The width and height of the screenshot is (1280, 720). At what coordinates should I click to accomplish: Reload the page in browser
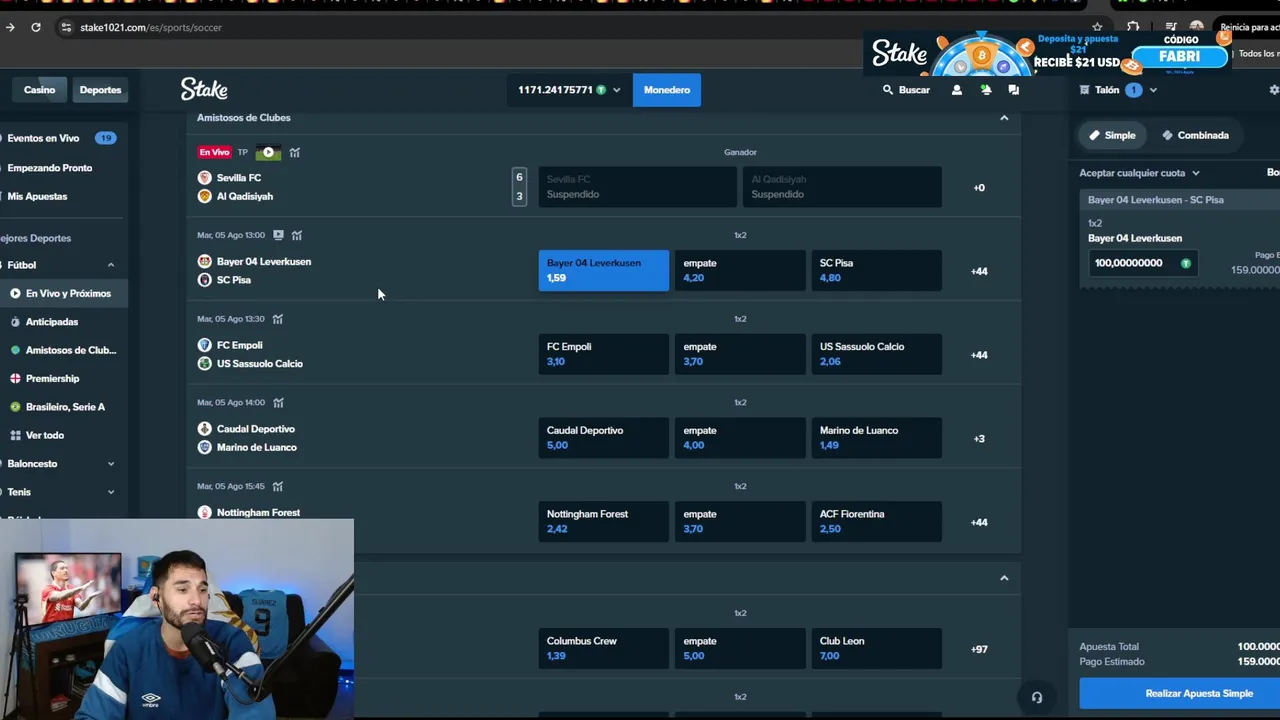point(36,27)
